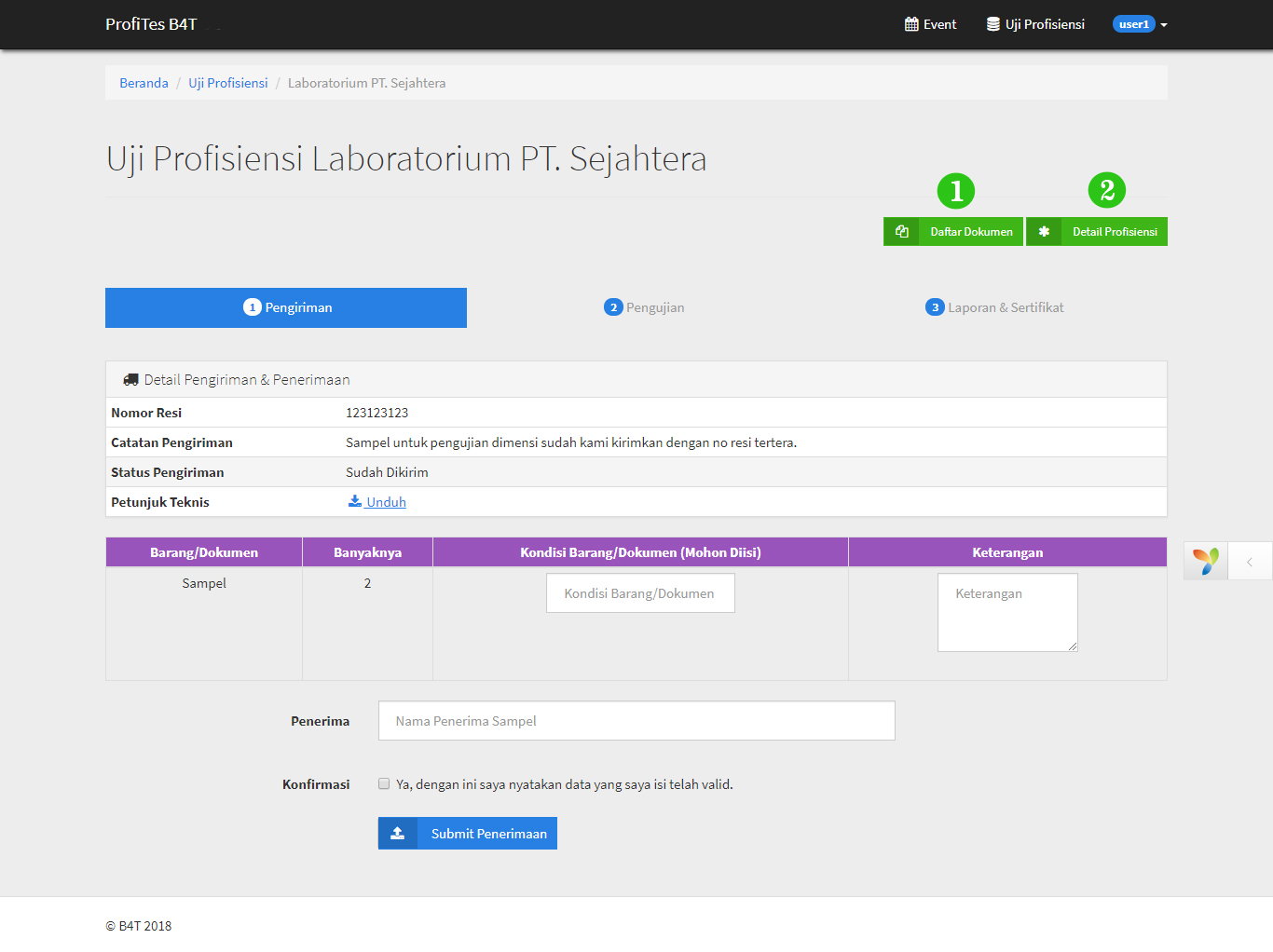Select the Pengiriman step tab
Image resolution: width=1273 pixels, height=952 pixels.
pyautogui.click(x=286, y=307)
